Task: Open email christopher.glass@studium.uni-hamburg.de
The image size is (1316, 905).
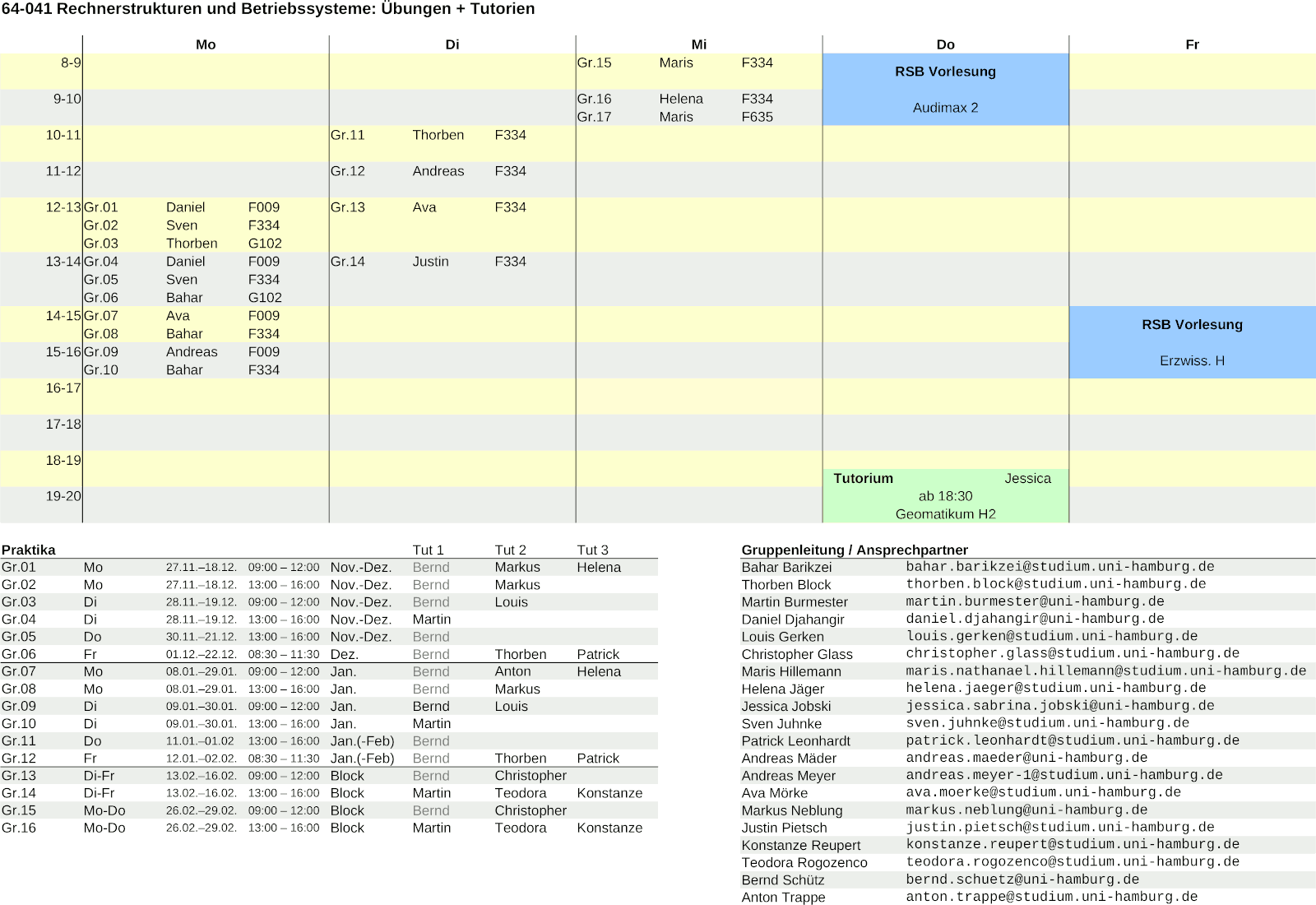Action: tap(1073, 653)
